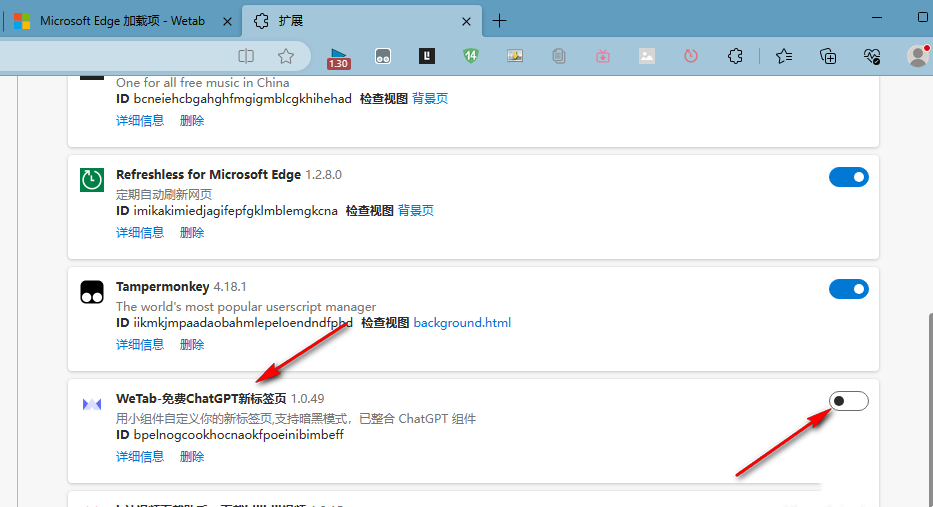Click WeTab-免费ChatGPT新标签页 title text
Screen dimensions: 933x507
[x=201, y=399]
